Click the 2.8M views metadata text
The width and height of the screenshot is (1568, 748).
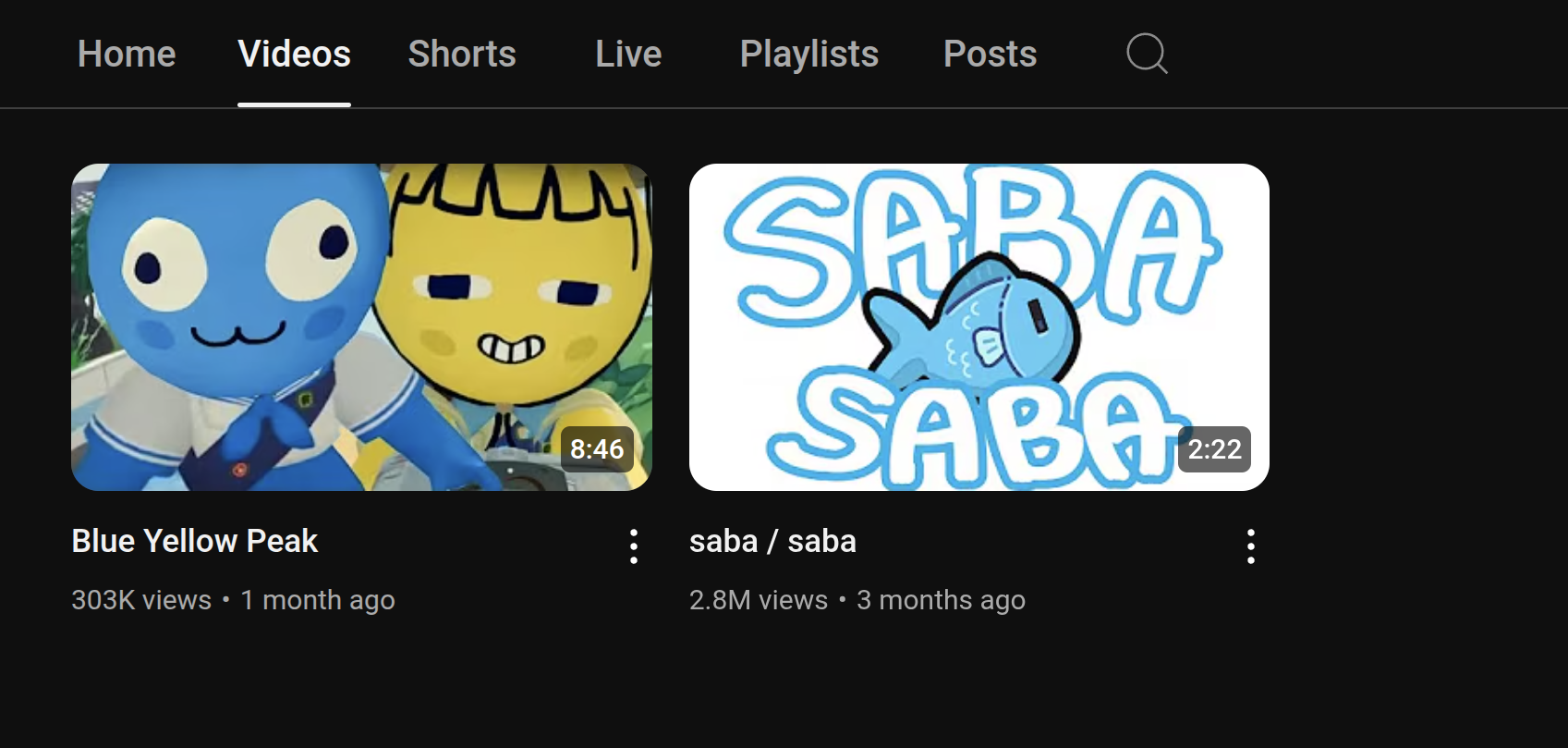point(759,600)
